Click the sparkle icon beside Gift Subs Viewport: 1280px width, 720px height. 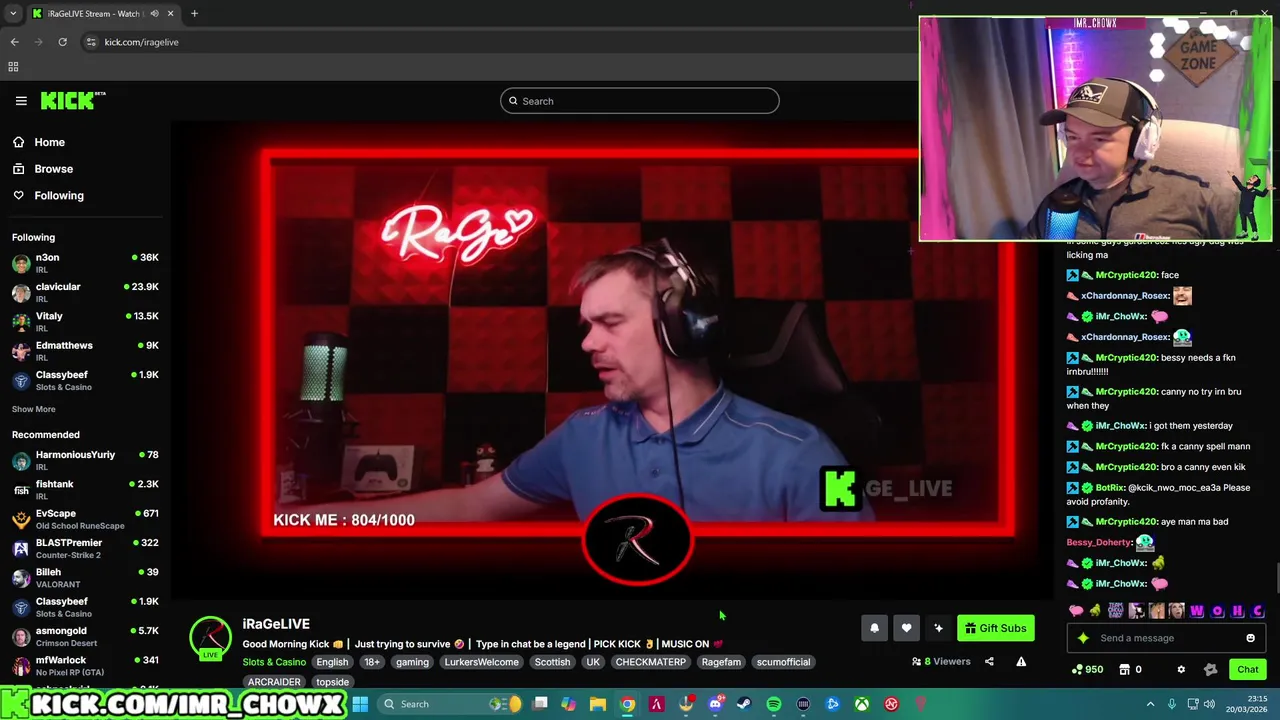click(938, 628)
